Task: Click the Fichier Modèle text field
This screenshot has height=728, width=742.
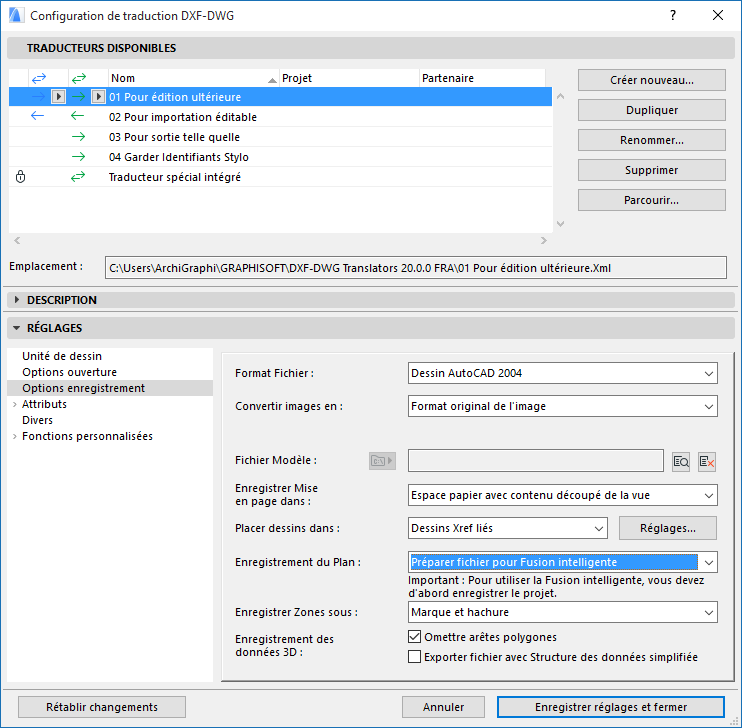Action: 536,461
